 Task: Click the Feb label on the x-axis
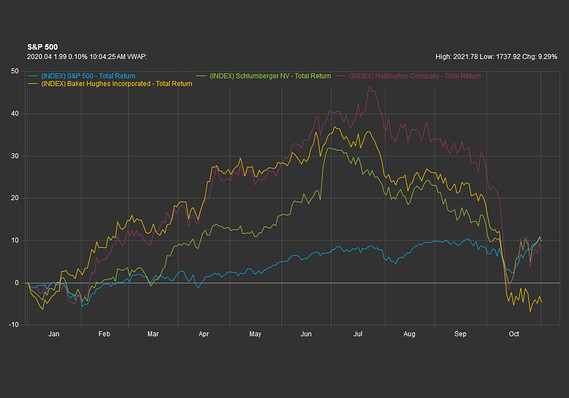[104, 334]
